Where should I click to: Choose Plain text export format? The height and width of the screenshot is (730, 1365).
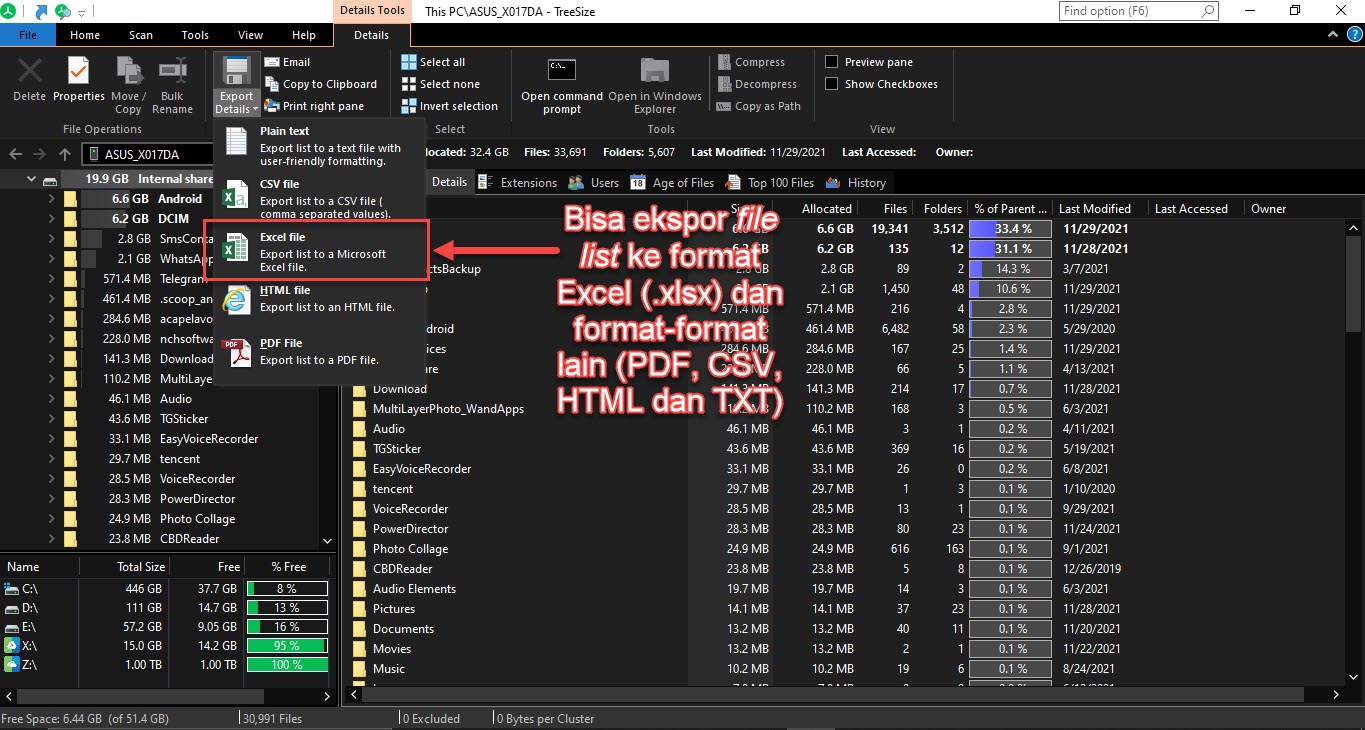click(320, 145)
